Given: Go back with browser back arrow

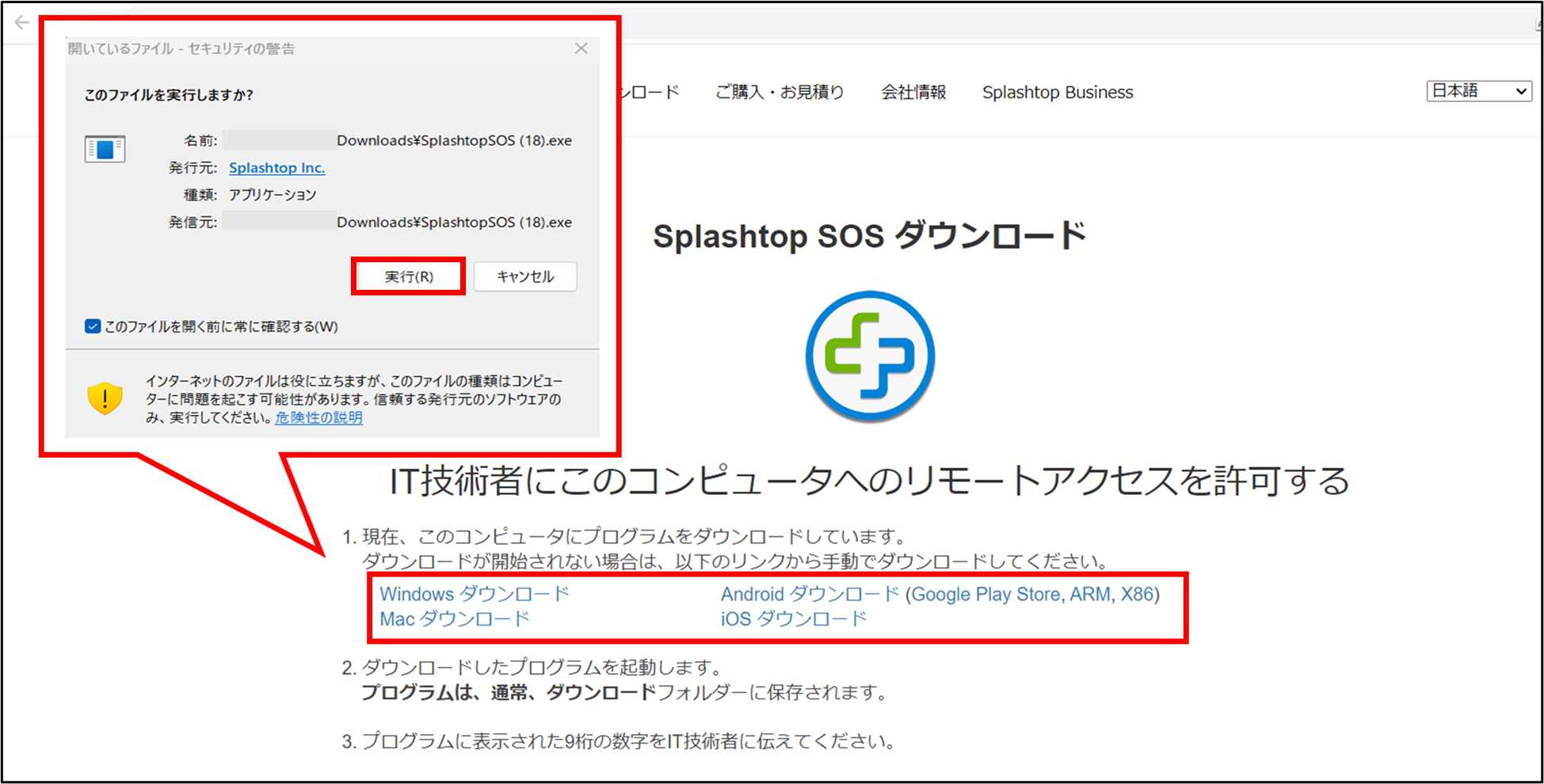Looking at the screenshot, I should click(x=22, y=22).
